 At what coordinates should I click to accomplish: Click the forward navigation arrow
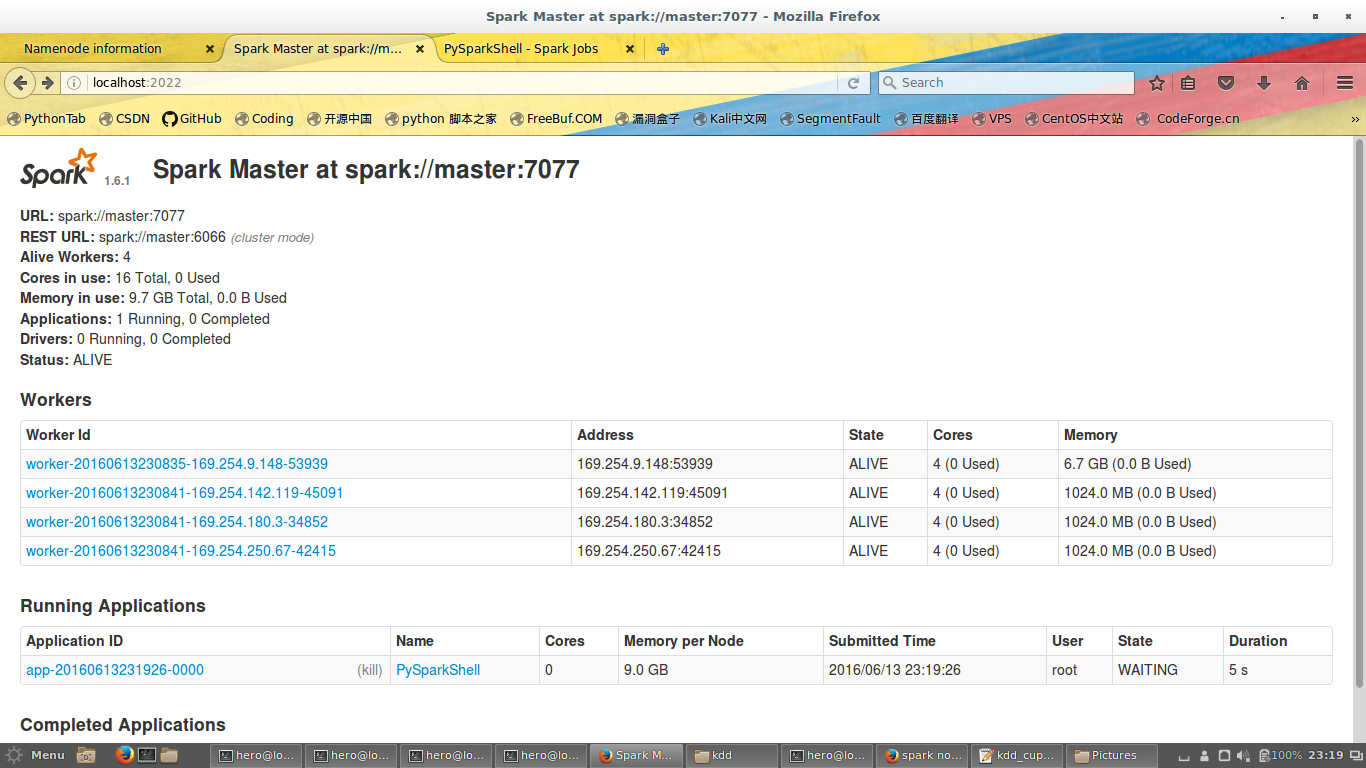point(47,83)
